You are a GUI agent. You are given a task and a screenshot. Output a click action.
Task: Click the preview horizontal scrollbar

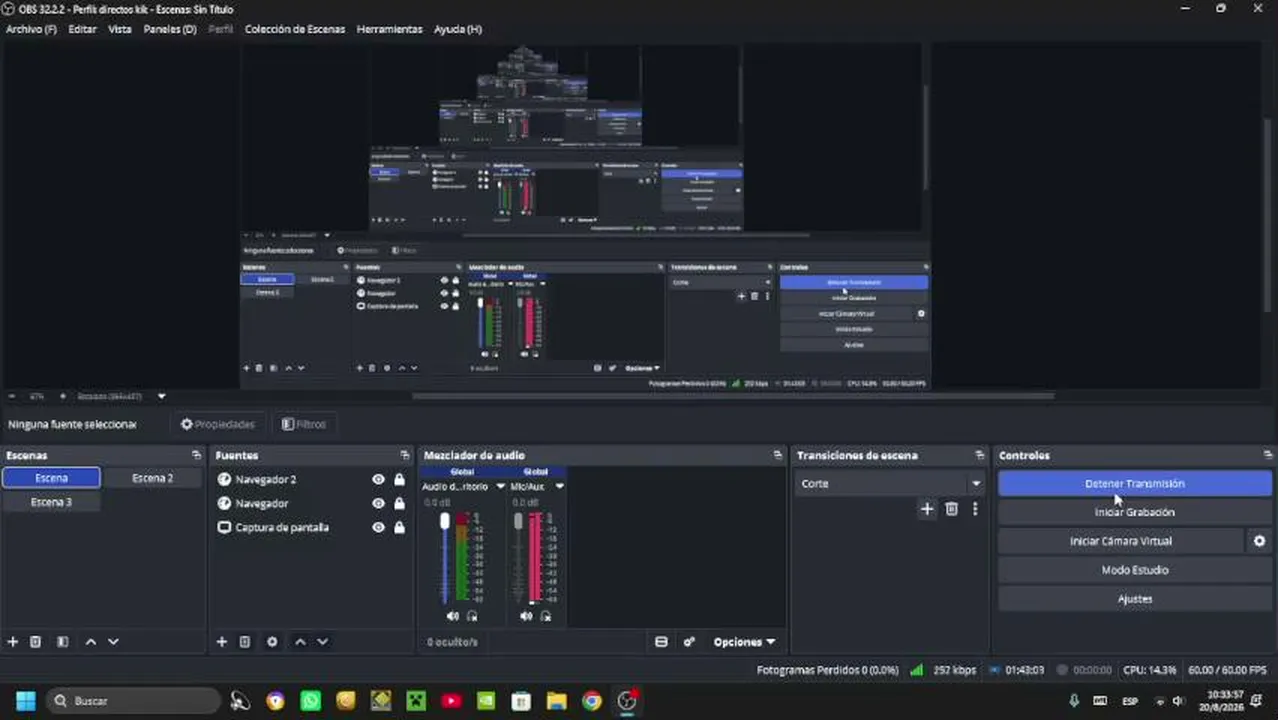[x=734, y=396]
